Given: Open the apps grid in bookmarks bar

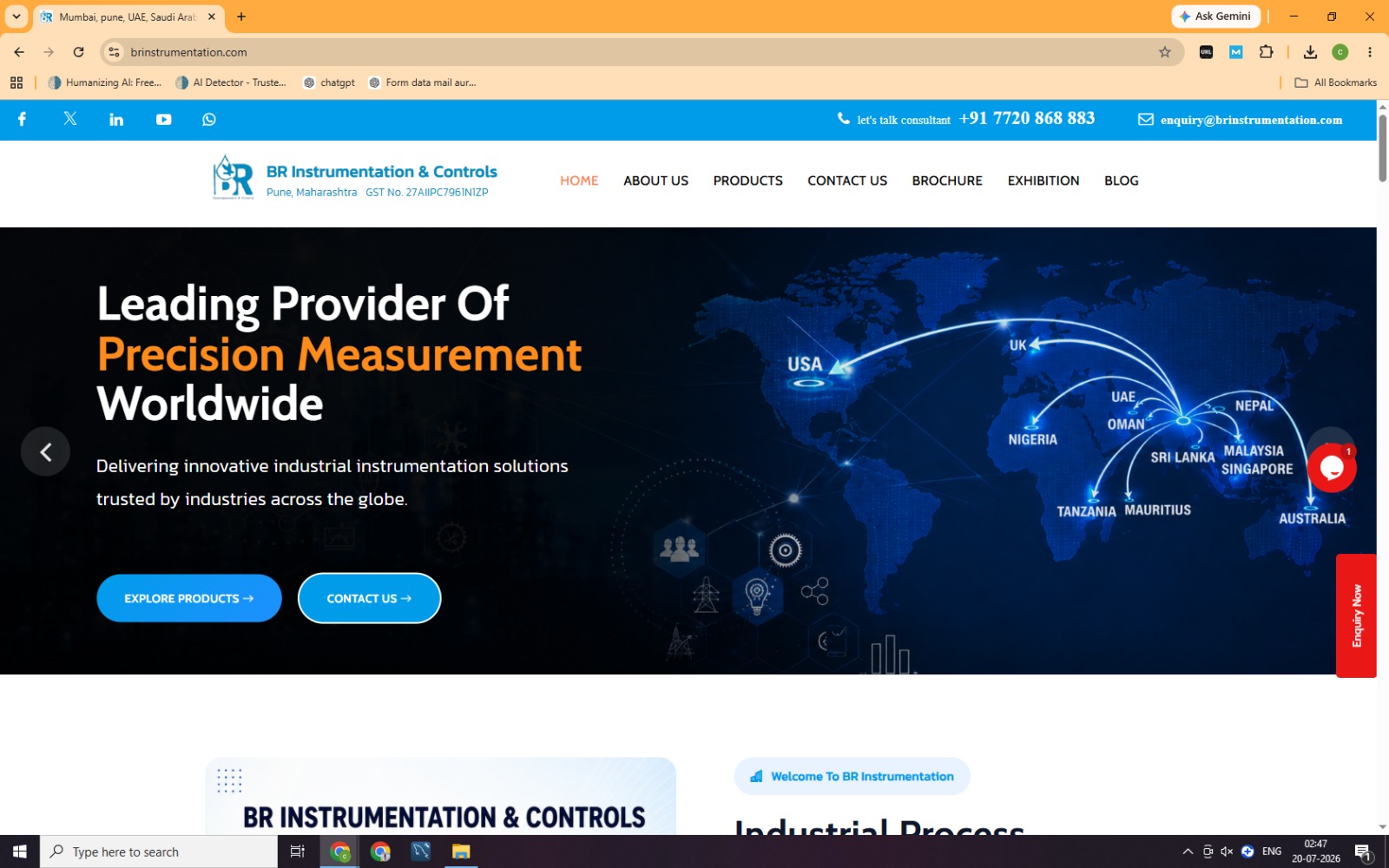Looking at the screenshot, I should (16, 82).
